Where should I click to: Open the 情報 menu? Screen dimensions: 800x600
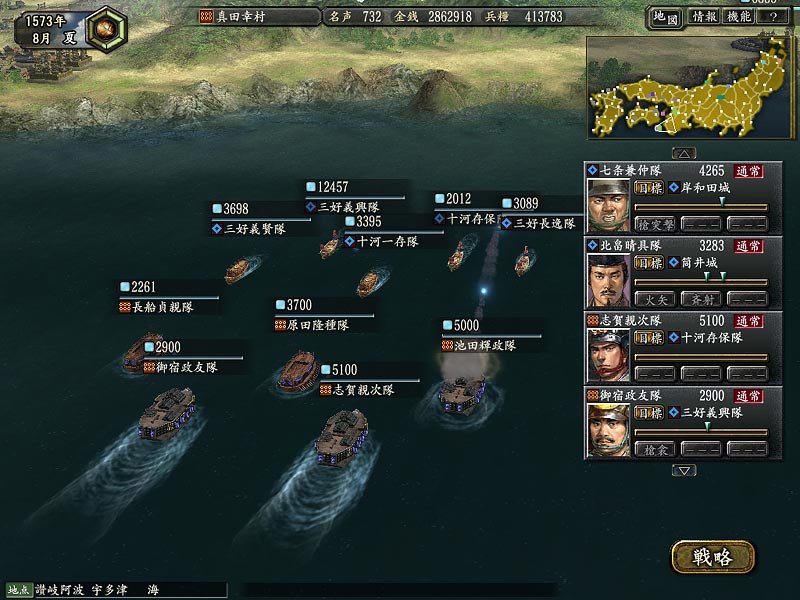pos(704,17)
